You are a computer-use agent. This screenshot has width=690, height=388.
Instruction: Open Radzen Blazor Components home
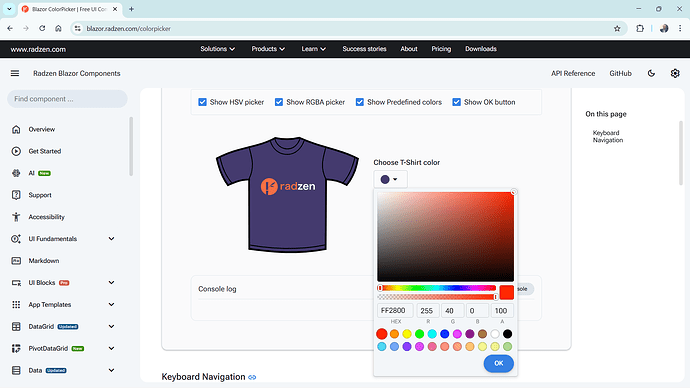(x=77, y=73)
